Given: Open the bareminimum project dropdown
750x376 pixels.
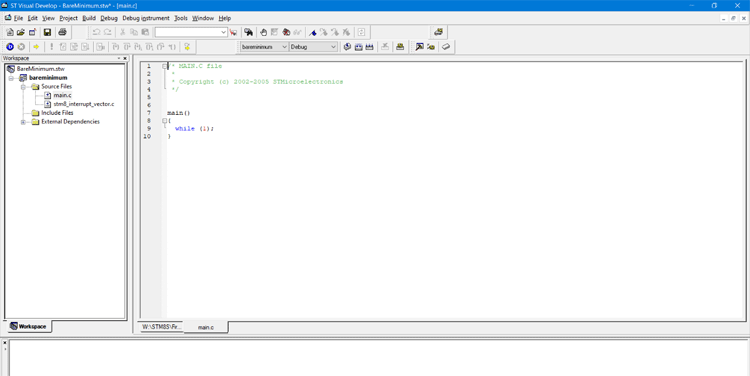Looking at the screenshot, I should (x=284, y=47).
